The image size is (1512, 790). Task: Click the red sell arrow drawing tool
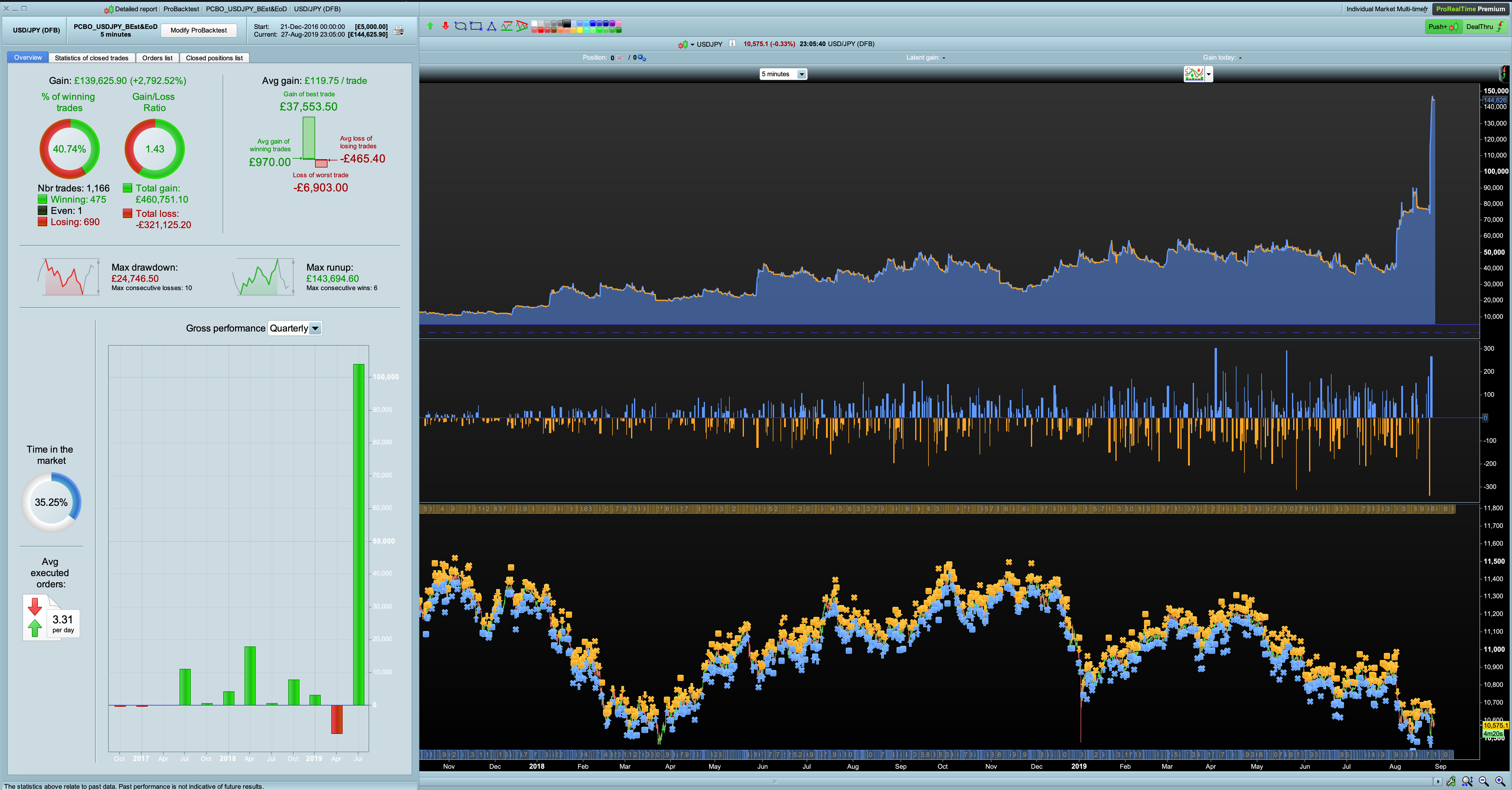click(446, 26)
